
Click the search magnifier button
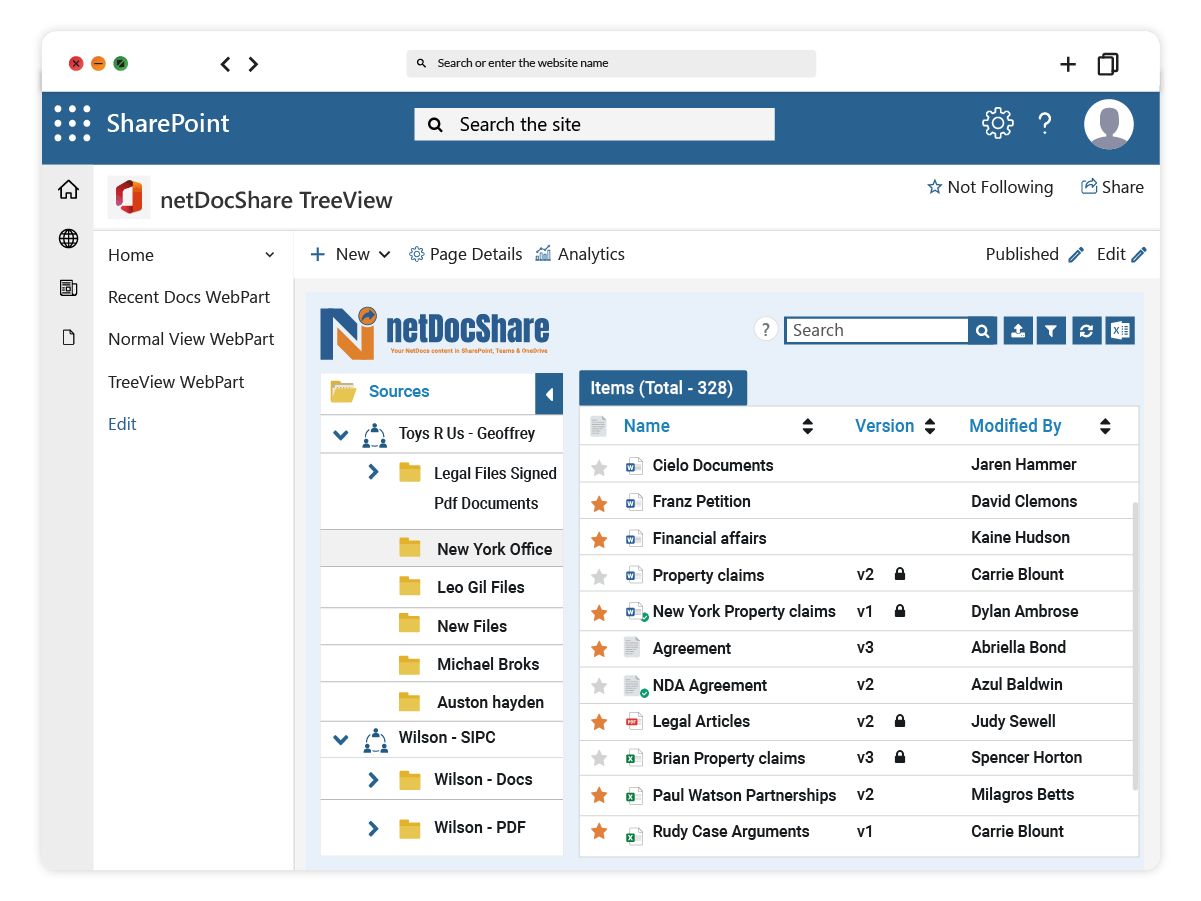pos(983,331)
